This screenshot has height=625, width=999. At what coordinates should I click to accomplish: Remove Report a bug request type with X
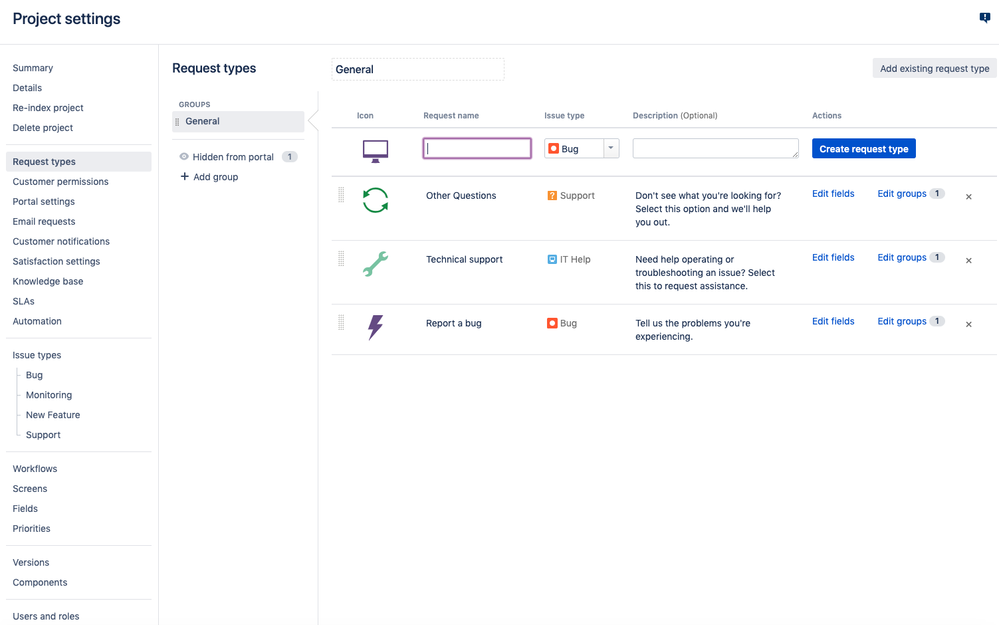(x=968, y=324)
